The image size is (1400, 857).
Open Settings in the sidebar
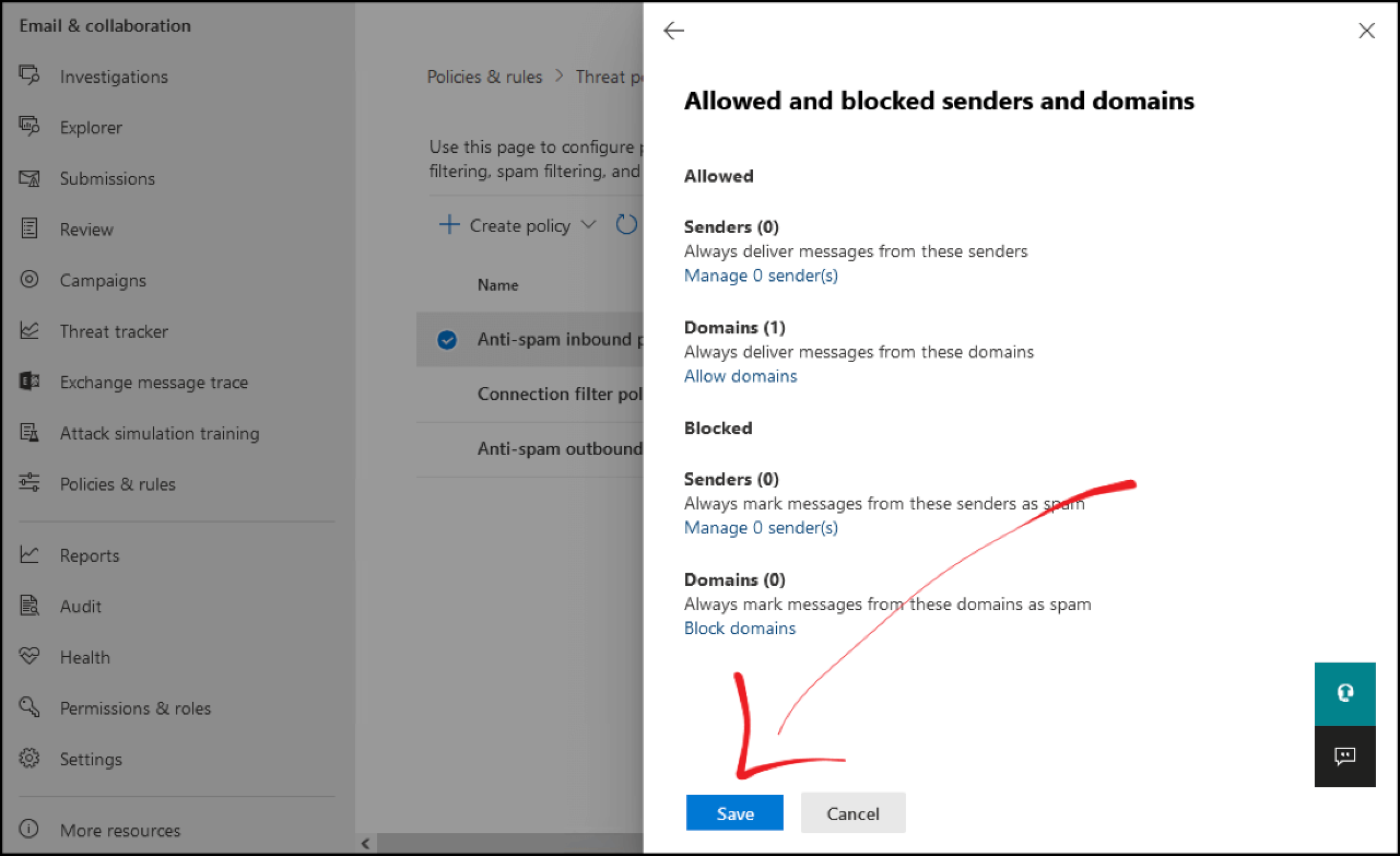coord(91,759)
